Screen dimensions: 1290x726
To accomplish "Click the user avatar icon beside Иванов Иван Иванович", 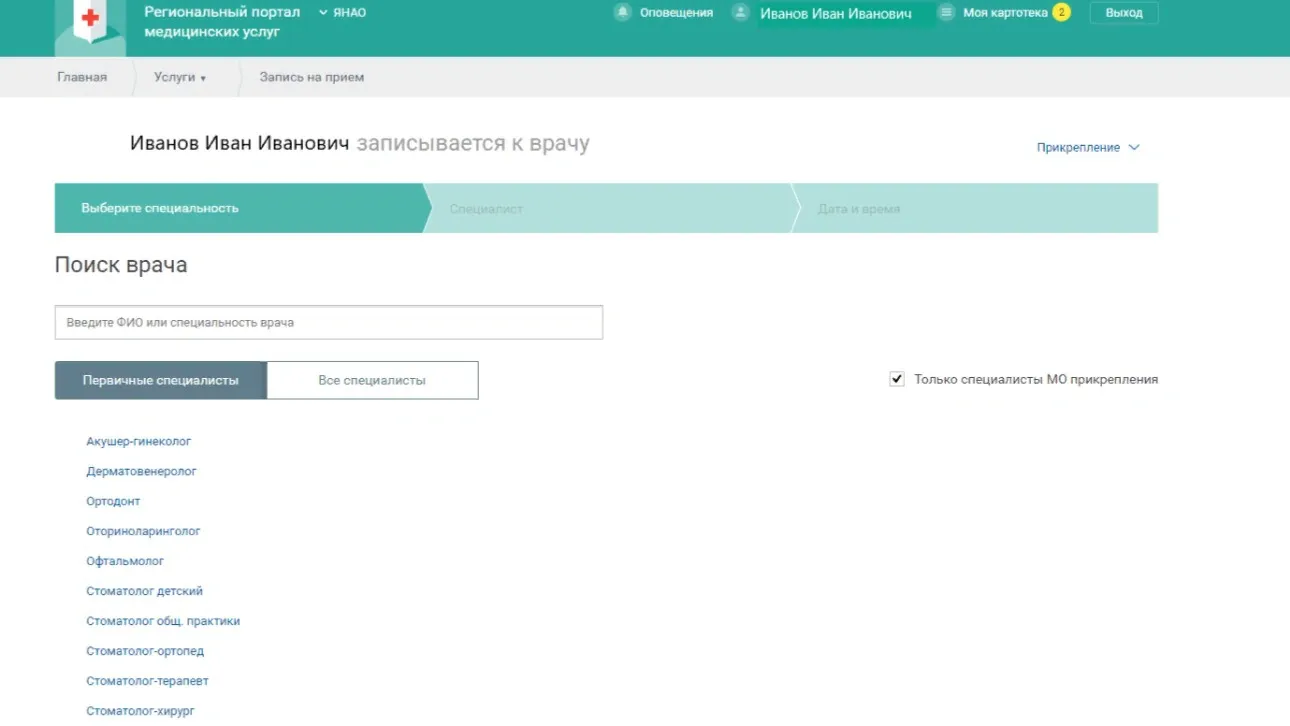I will click(738, 12).
